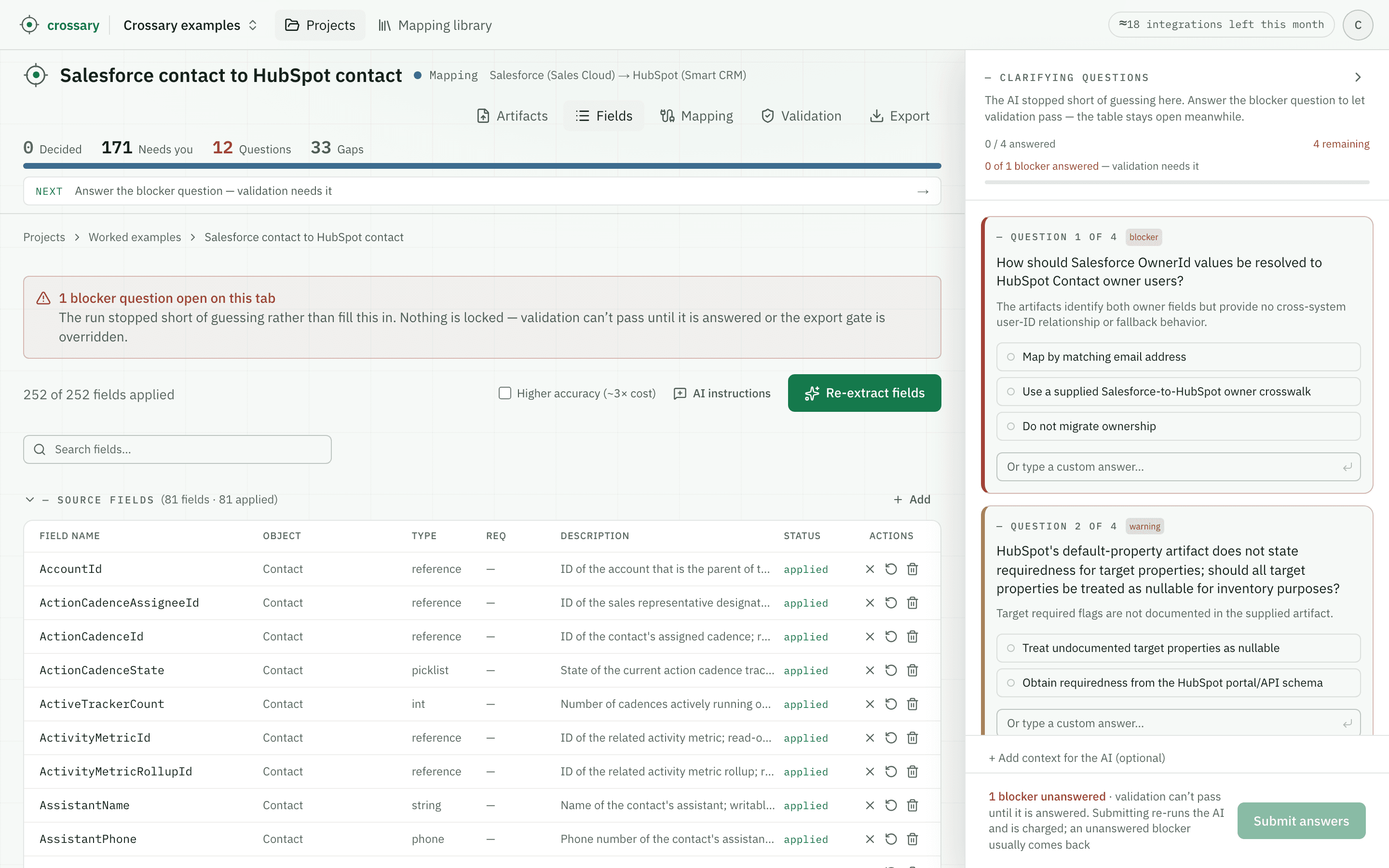Click the crossary logo icon

(29, 25)
